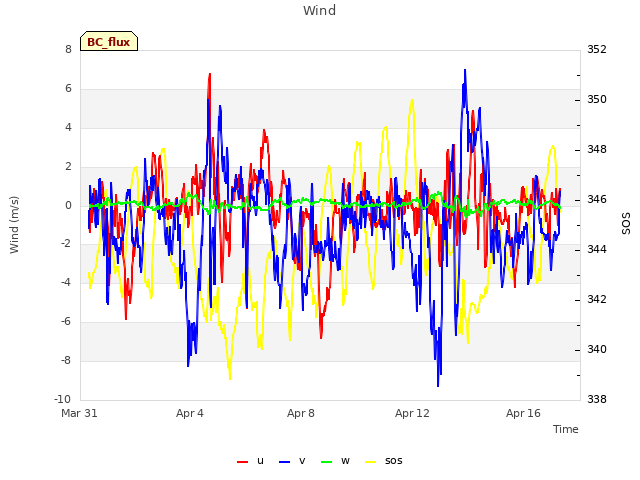Click the Apr 12 x-axis label
Viewport: 640px width, 480px height.
click(x=412, y=413)
